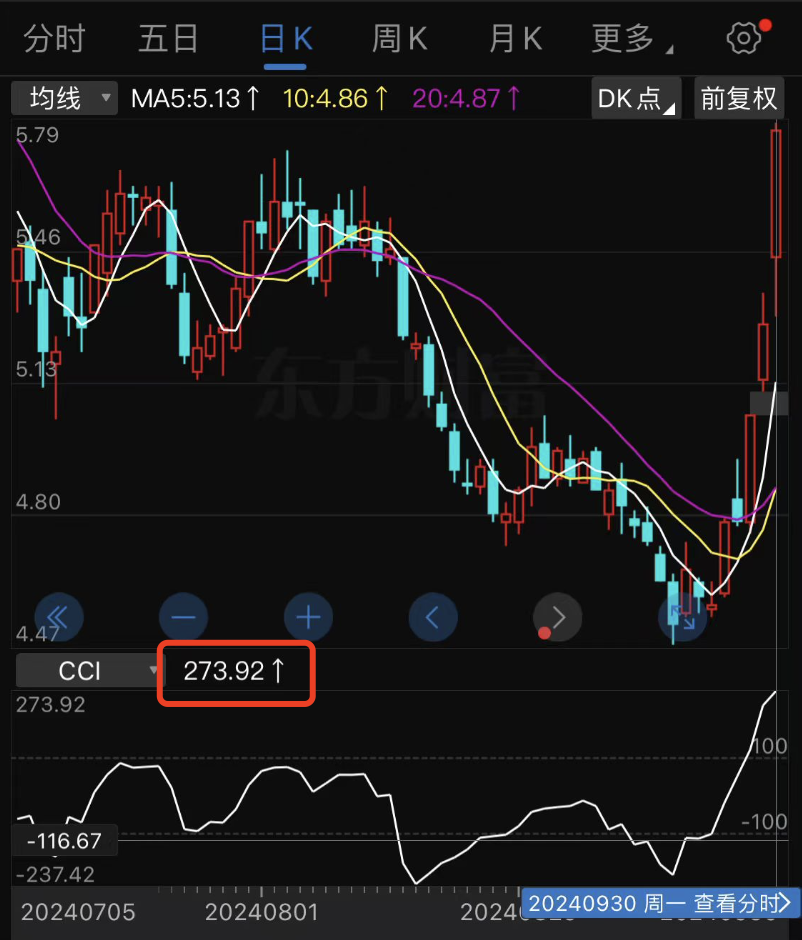Move crosshair right with next arrow

tap(557, 617)
